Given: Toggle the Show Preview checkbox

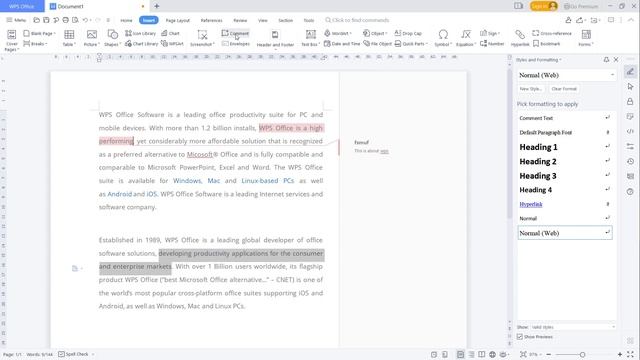Looking at the screenshot, I should (520, 337).
